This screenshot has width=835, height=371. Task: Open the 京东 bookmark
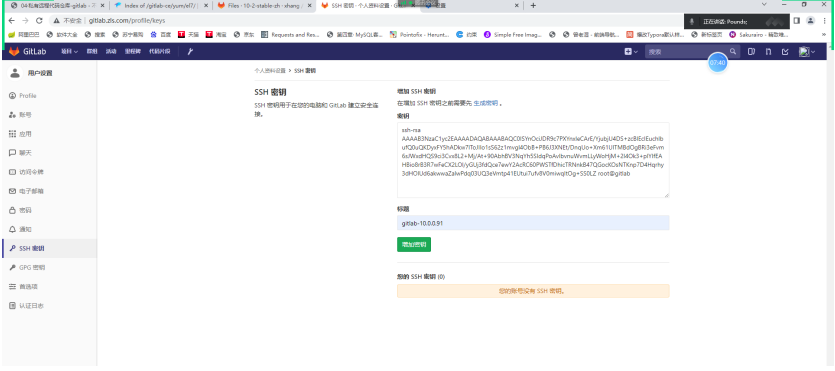tap(244, 35)
